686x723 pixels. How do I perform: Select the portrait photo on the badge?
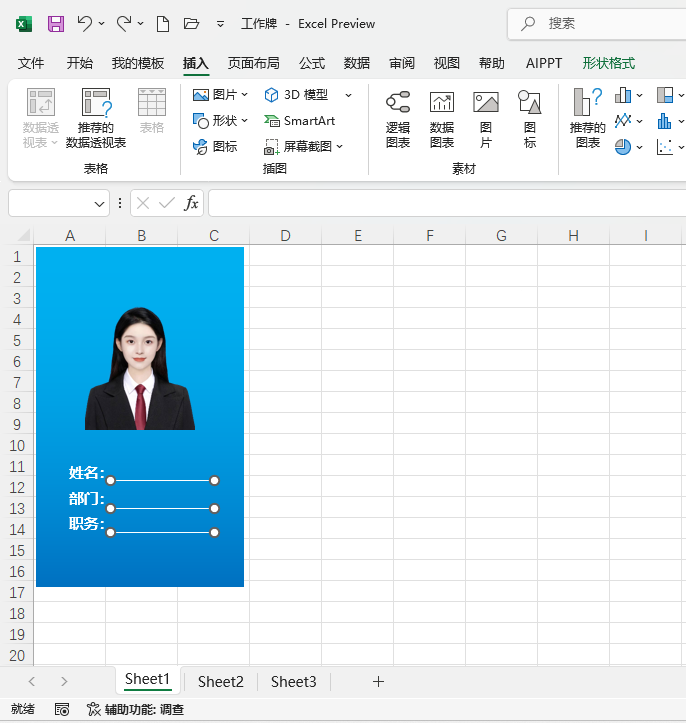(x=140, y=369)
